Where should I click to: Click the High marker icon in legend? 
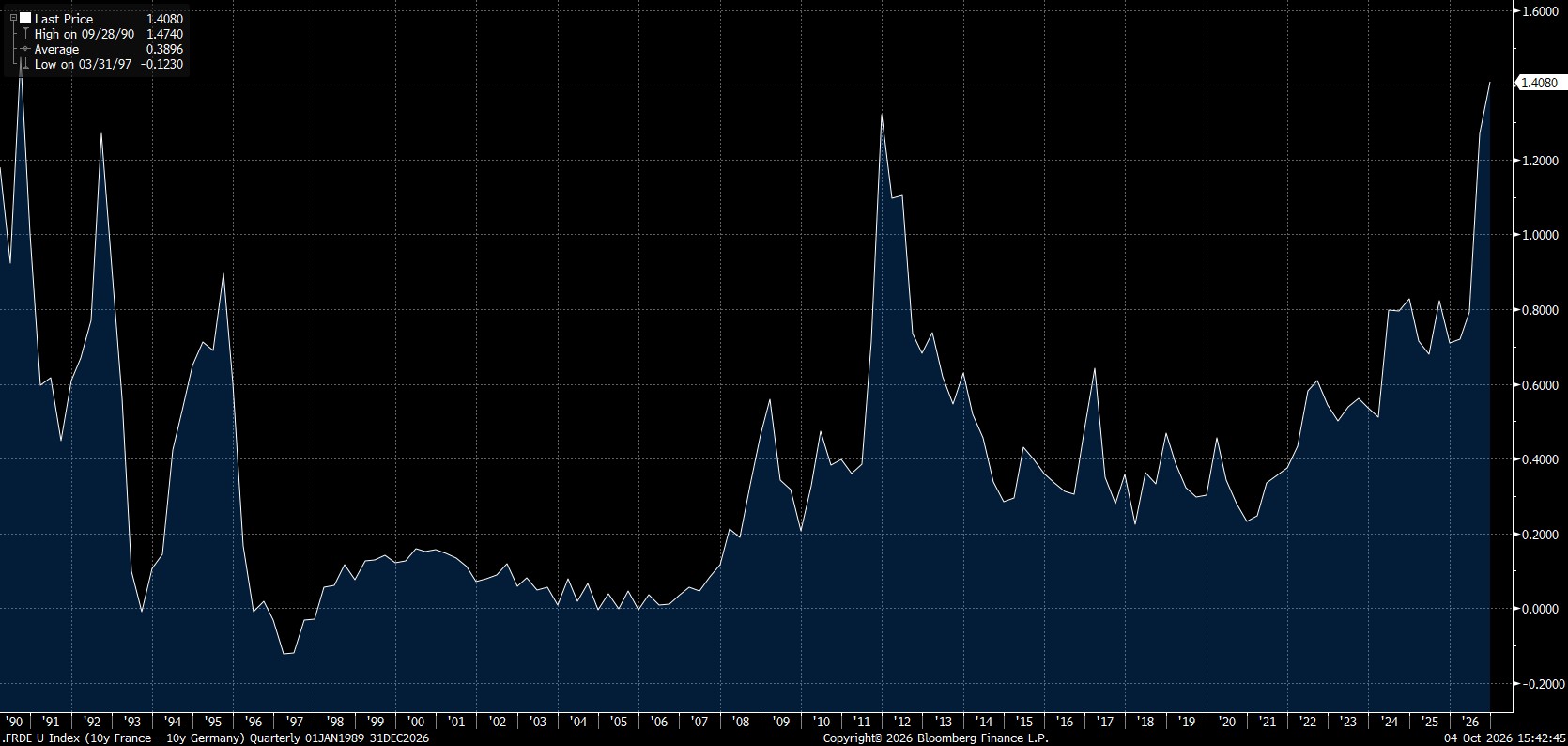coord(25,34)
